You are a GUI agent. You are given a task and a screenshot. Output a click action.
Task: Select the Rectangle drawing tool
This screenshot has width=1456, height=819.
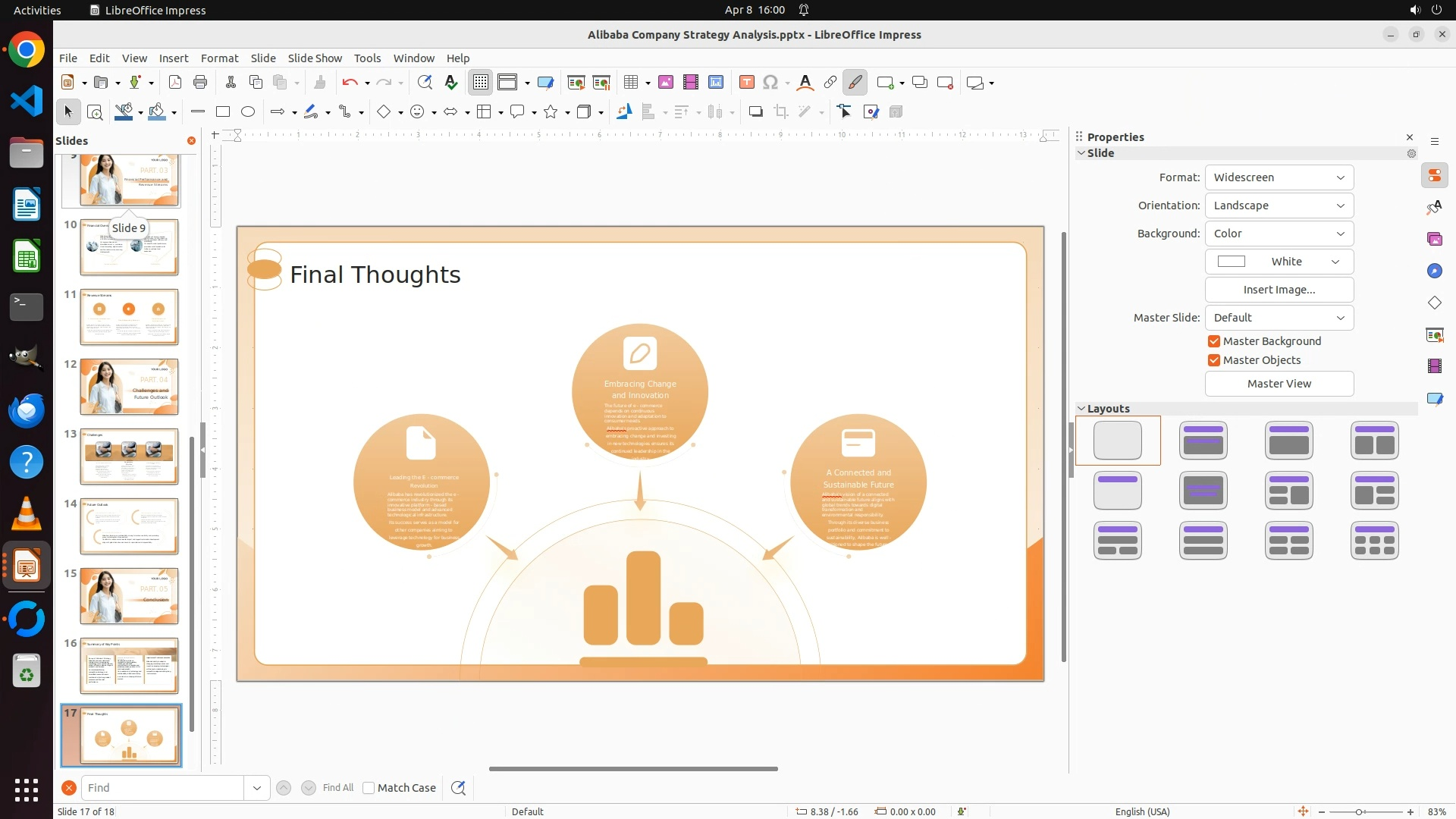[223, 112]
